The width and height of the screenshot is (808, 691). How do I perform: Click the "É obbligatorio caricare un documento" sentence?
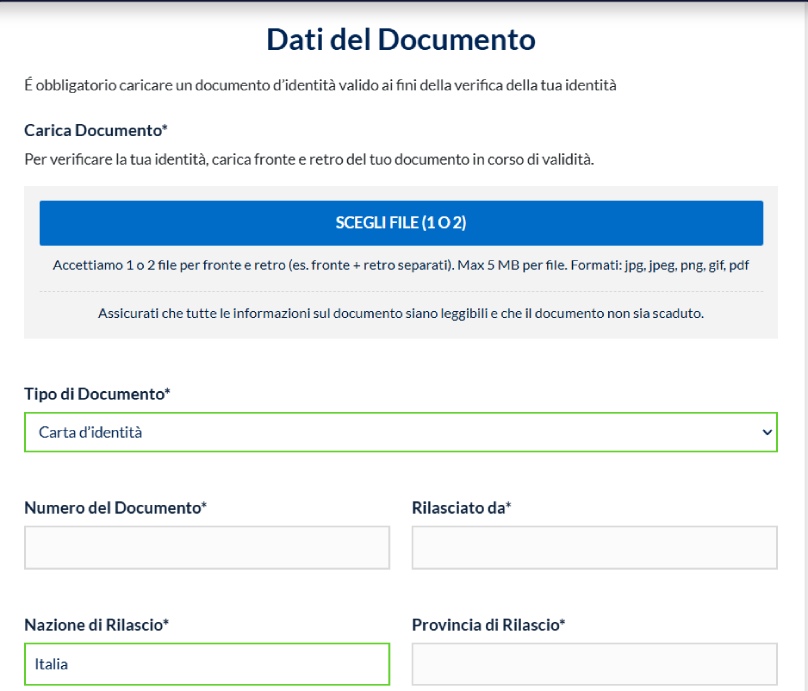pyautogui.click(x=320, y=86)
